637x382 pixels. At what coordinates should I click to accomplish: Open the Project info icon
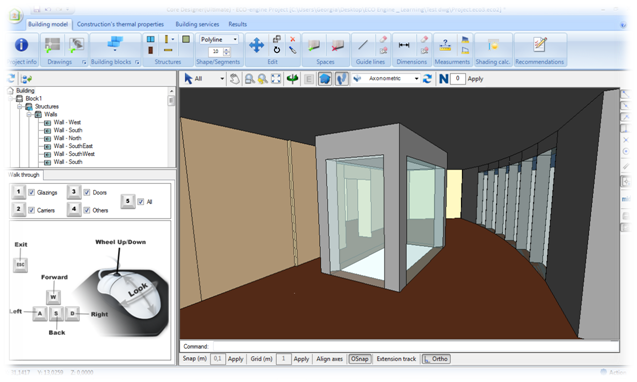click(22, 45)
